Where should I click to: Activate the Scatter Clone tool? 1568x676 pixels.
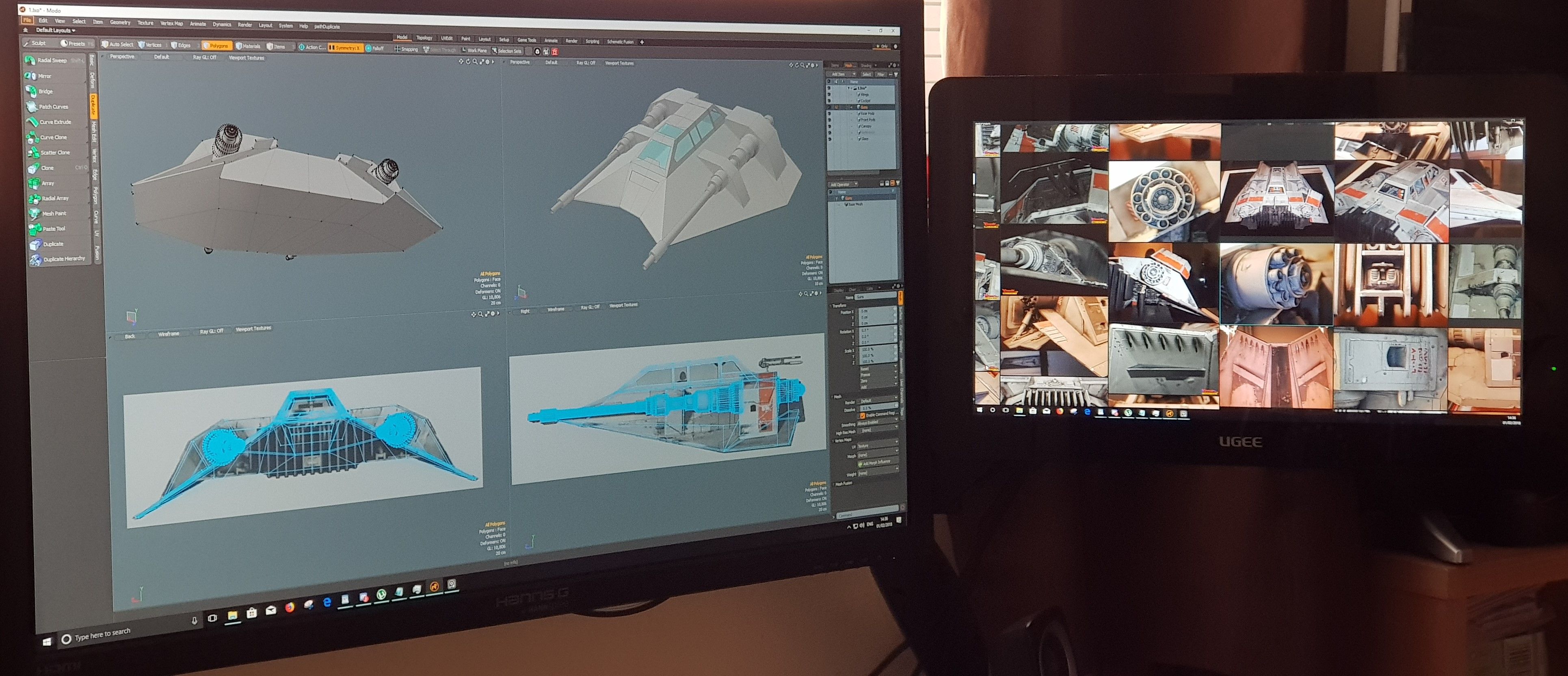(x=56, y=152)
